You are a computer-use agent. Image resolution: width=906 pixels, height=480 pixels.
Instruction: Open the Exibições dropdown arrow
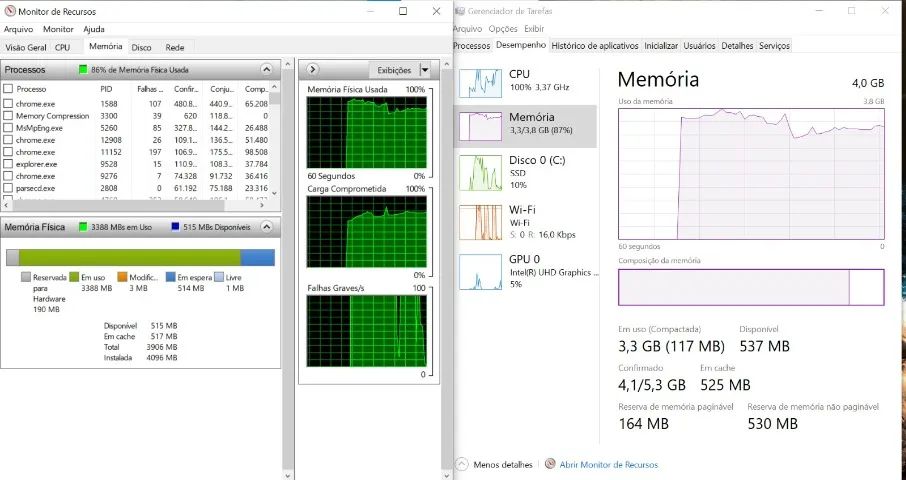[x=425, y=70]
